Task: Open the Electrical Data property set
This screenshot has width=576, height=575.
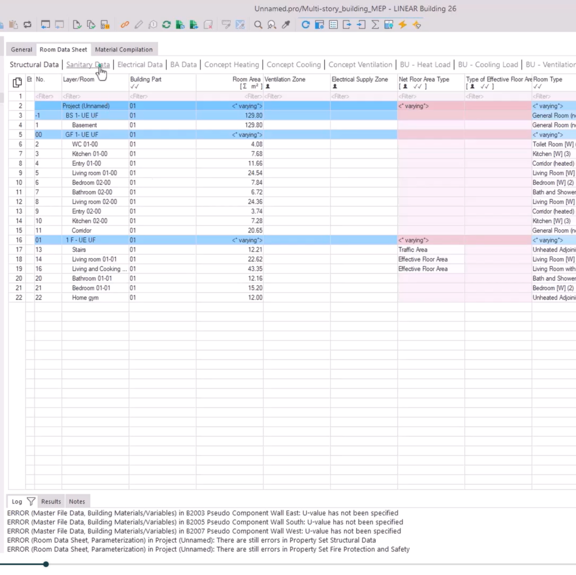Action: (x=140, y=65)
